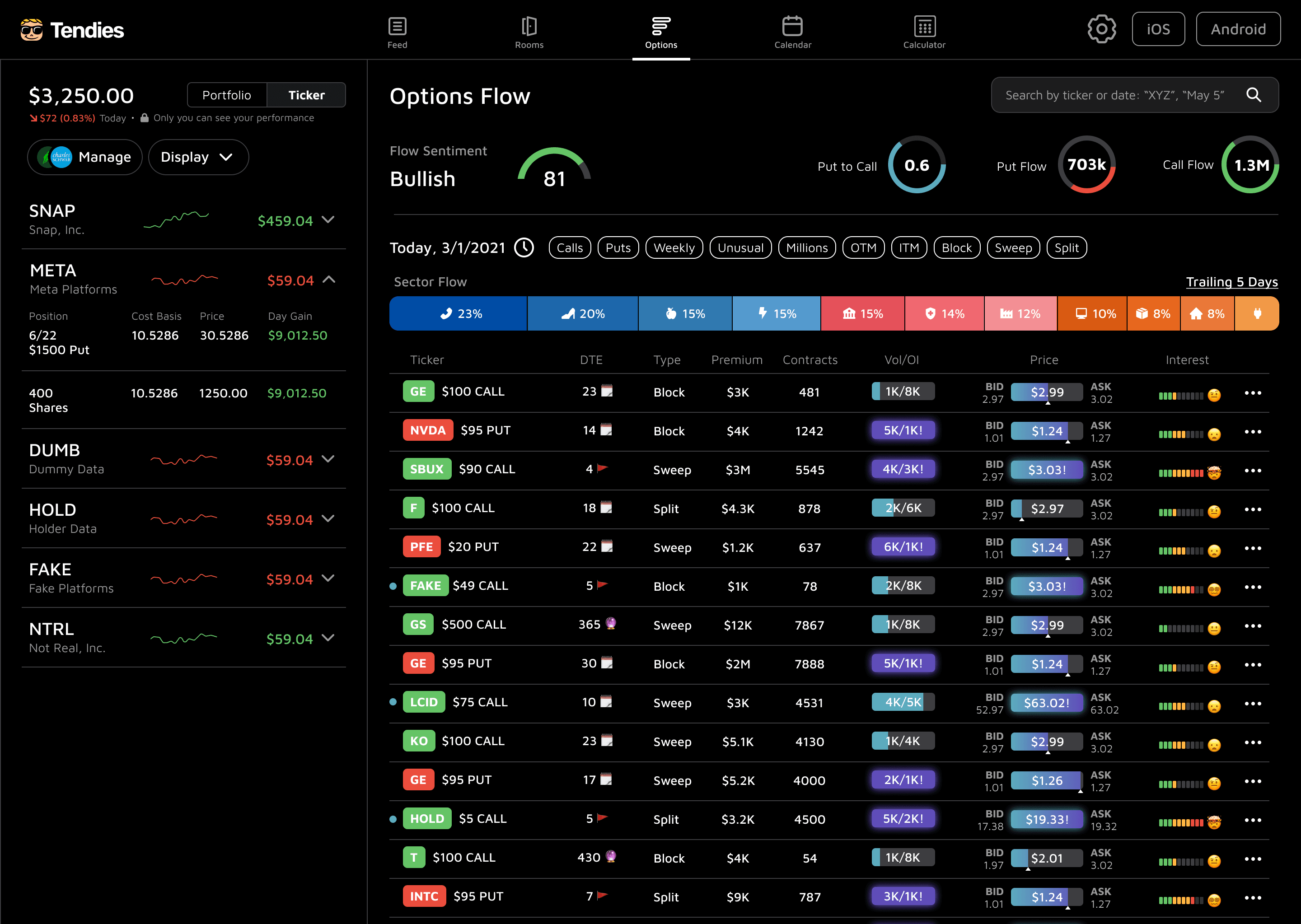Select the 12% factory sector segment
The height and width of the screenshot is (924, 1301).
(1021, 313)
